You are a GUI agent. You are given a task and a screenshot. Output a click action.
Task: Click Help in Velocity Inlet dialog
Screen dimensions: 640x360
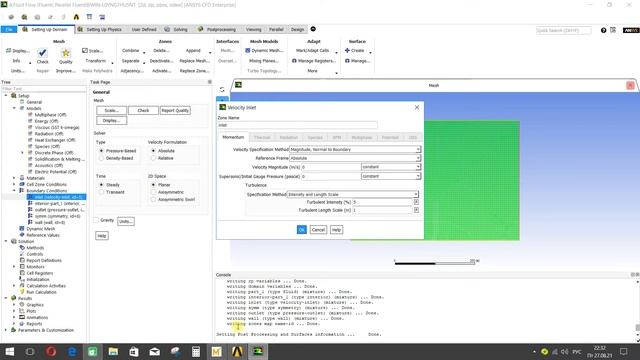(336, 230)
